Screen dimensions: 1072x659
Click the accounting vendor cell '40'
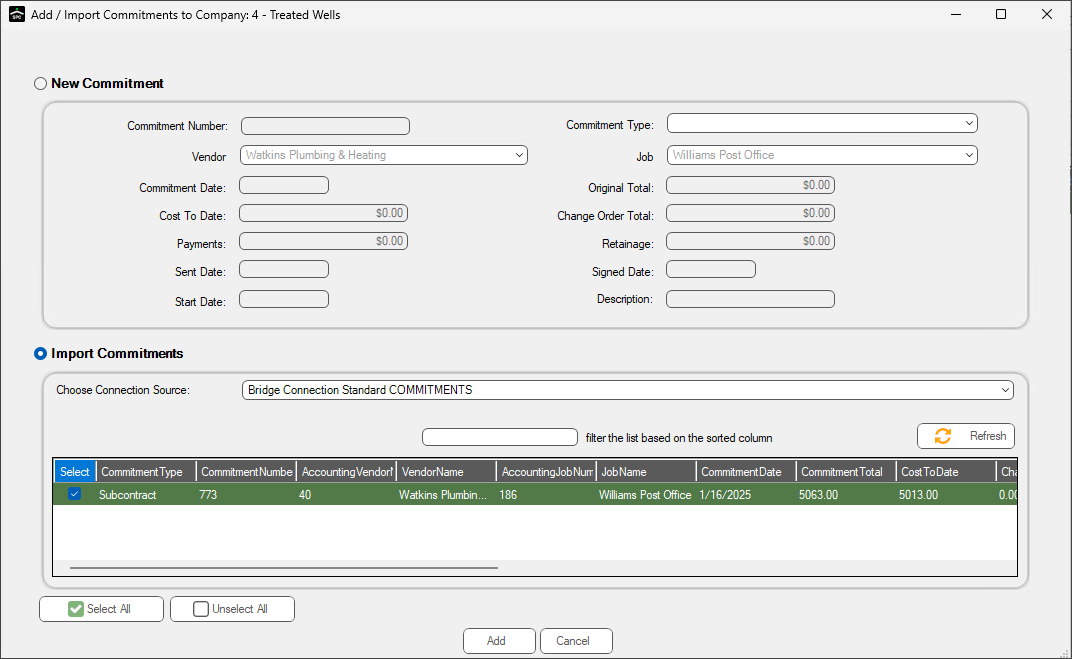click(346, 494)
